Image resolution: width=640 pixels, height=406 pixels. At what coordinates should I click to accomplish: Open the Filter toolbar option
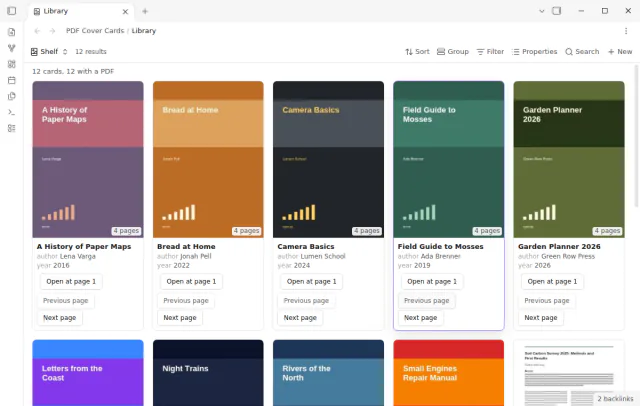pos(490,51)
